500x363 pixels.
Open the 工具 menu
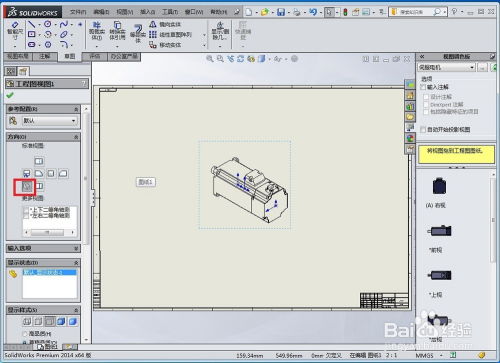[x=170, y=12]
